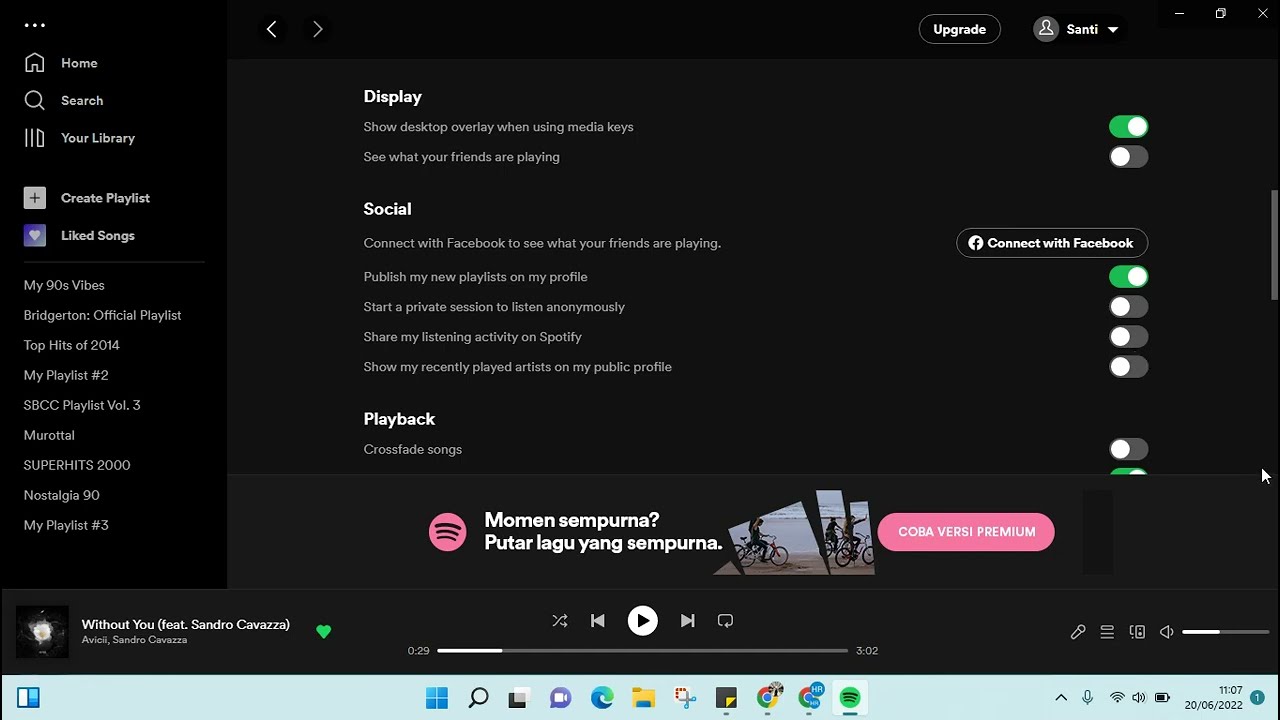
Task: Enable shuffle
Action: pos(560,621)
